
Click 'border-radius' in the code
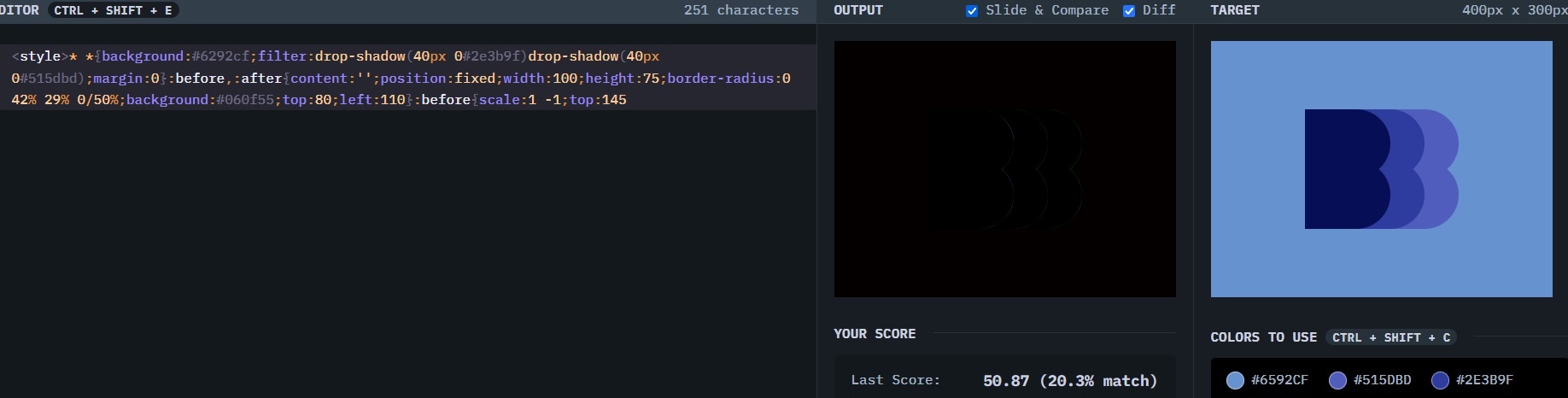[720, 79]
